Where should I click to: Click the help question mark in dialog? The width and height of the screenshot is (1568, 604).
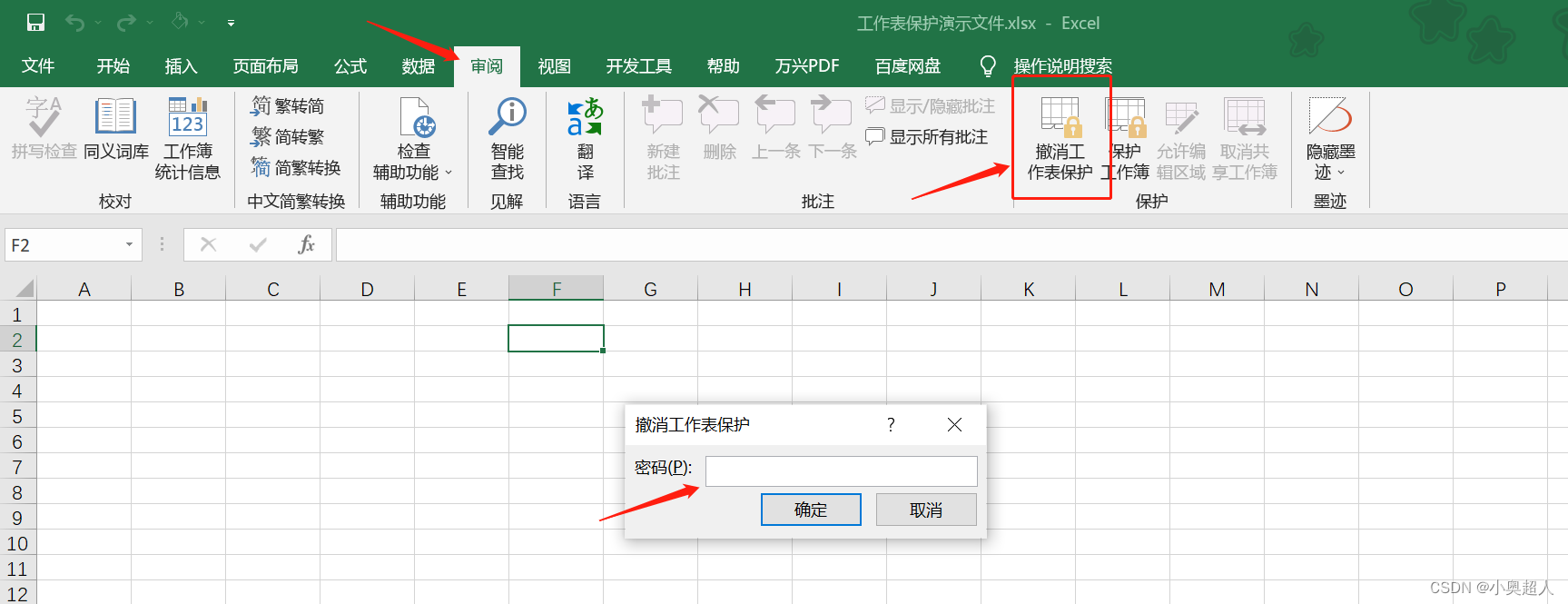[x=891, y=424]
